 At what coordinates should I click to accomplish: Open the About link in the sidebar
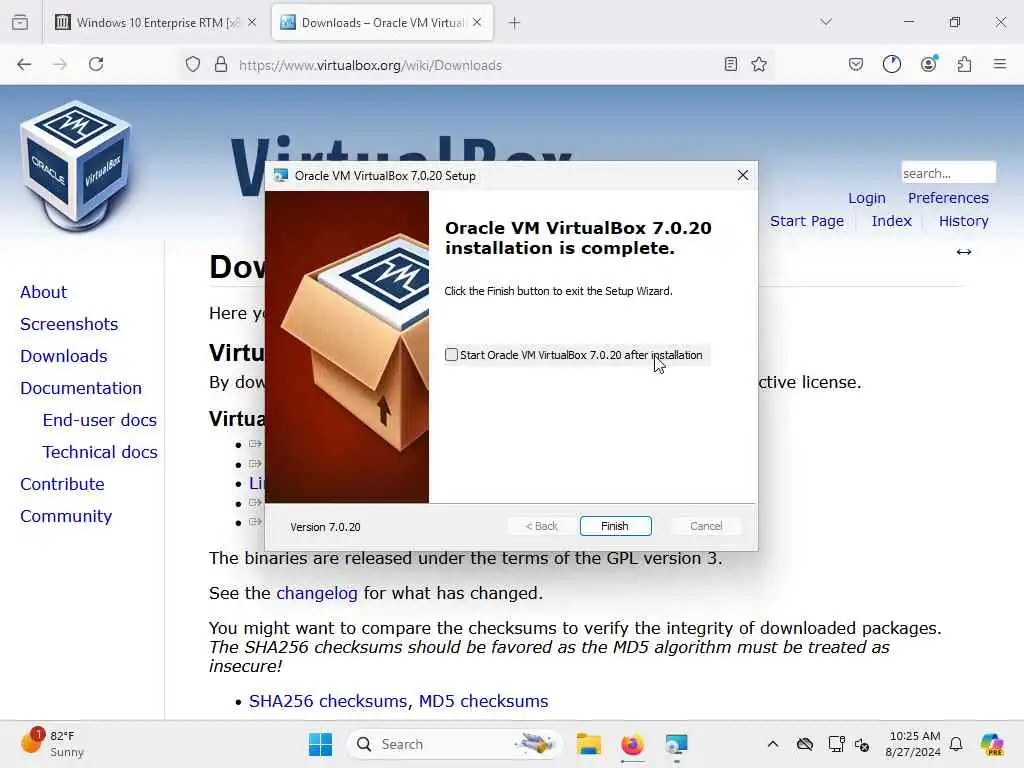click(43, 292)
